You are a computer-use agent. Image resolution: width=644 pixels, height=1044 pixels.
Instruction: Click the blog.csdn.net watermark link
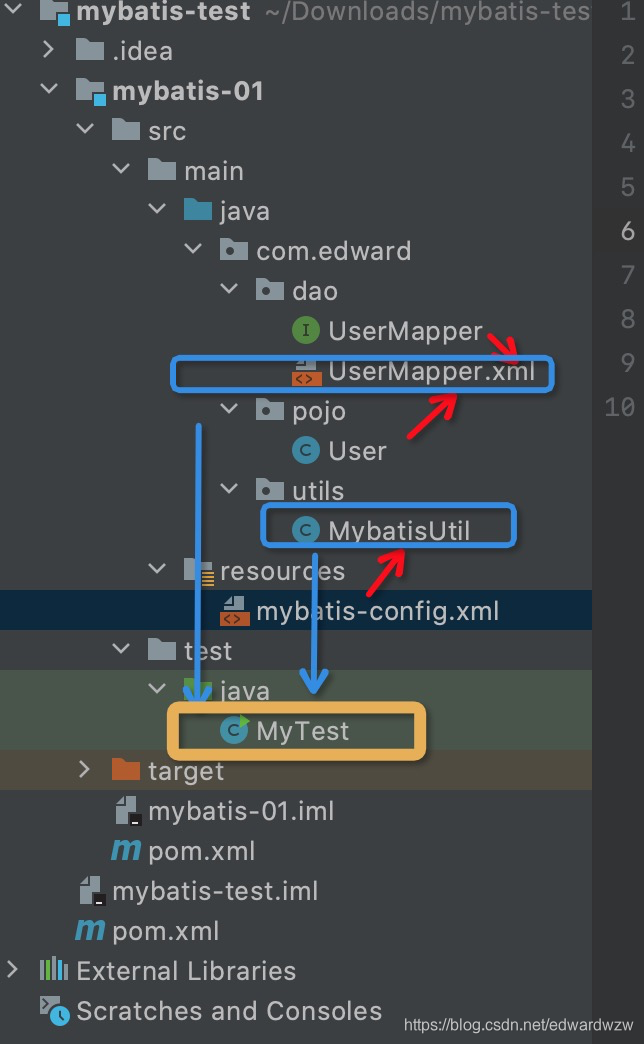point(518,1025)
